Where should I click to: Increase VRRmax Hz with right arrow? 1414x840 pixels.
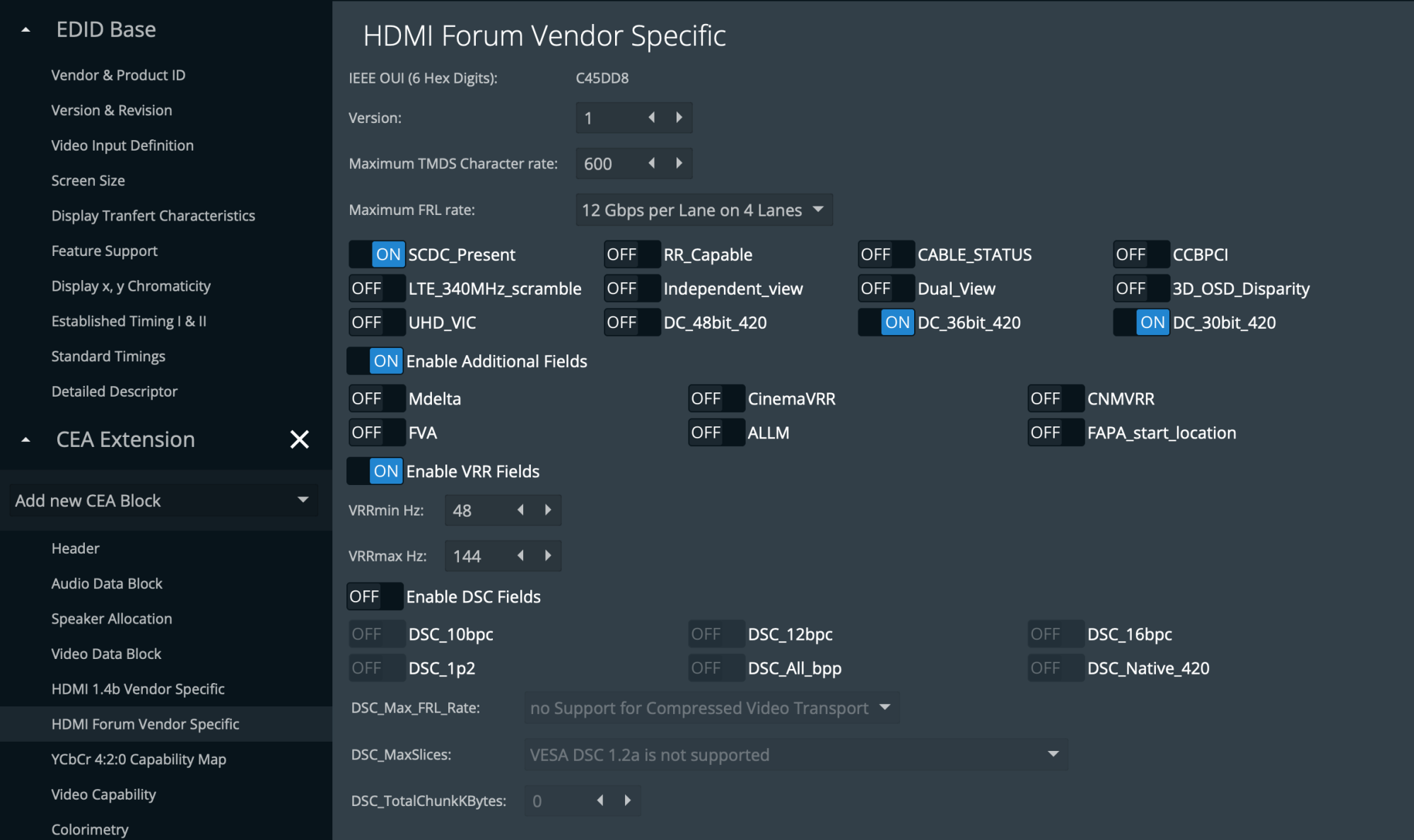tap(548, 556)
